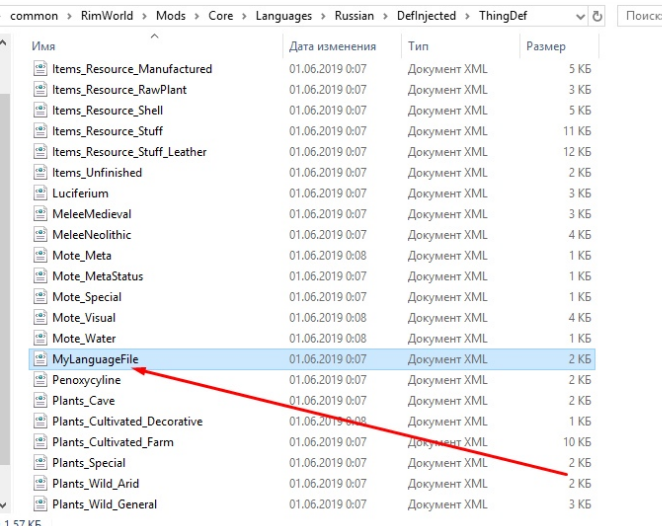Navigate to the Mods folder in breadcrumb
The height and width of the screenshot is (526, 662).
pos(171,16)
